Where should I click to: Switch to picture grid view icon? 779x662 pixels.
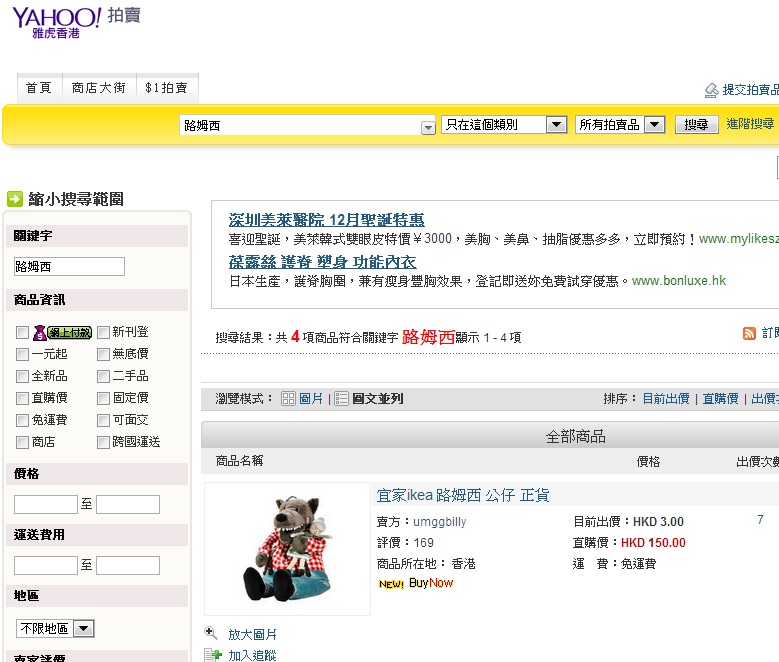288,398
